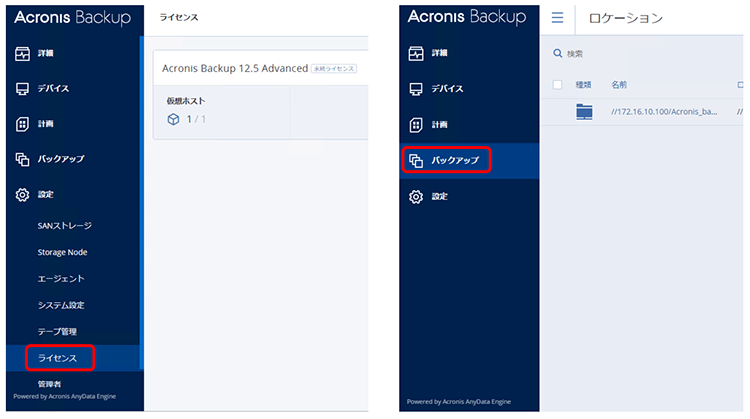
Task: Open テープ管理 settings submenu
Action: (57, 331)
